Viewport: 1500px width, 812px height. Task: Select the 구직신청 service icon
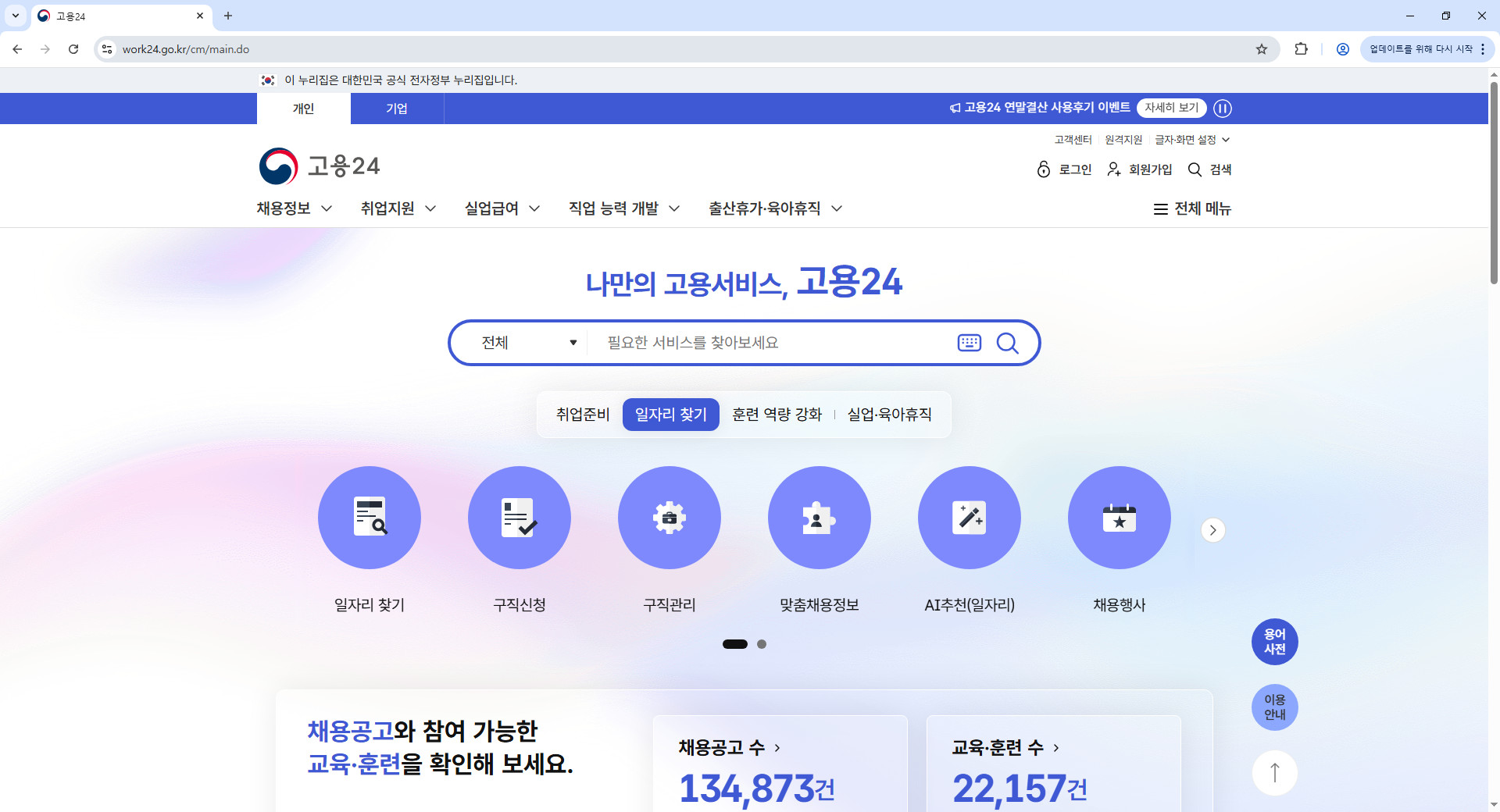[x=519, y=517]
